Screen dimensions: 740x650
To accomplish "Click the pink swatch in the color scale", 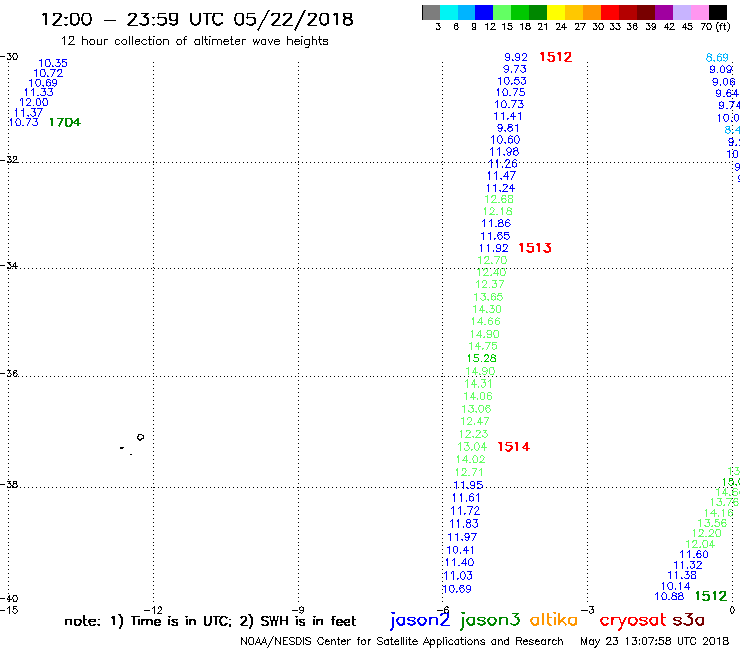I will (699, 12).
